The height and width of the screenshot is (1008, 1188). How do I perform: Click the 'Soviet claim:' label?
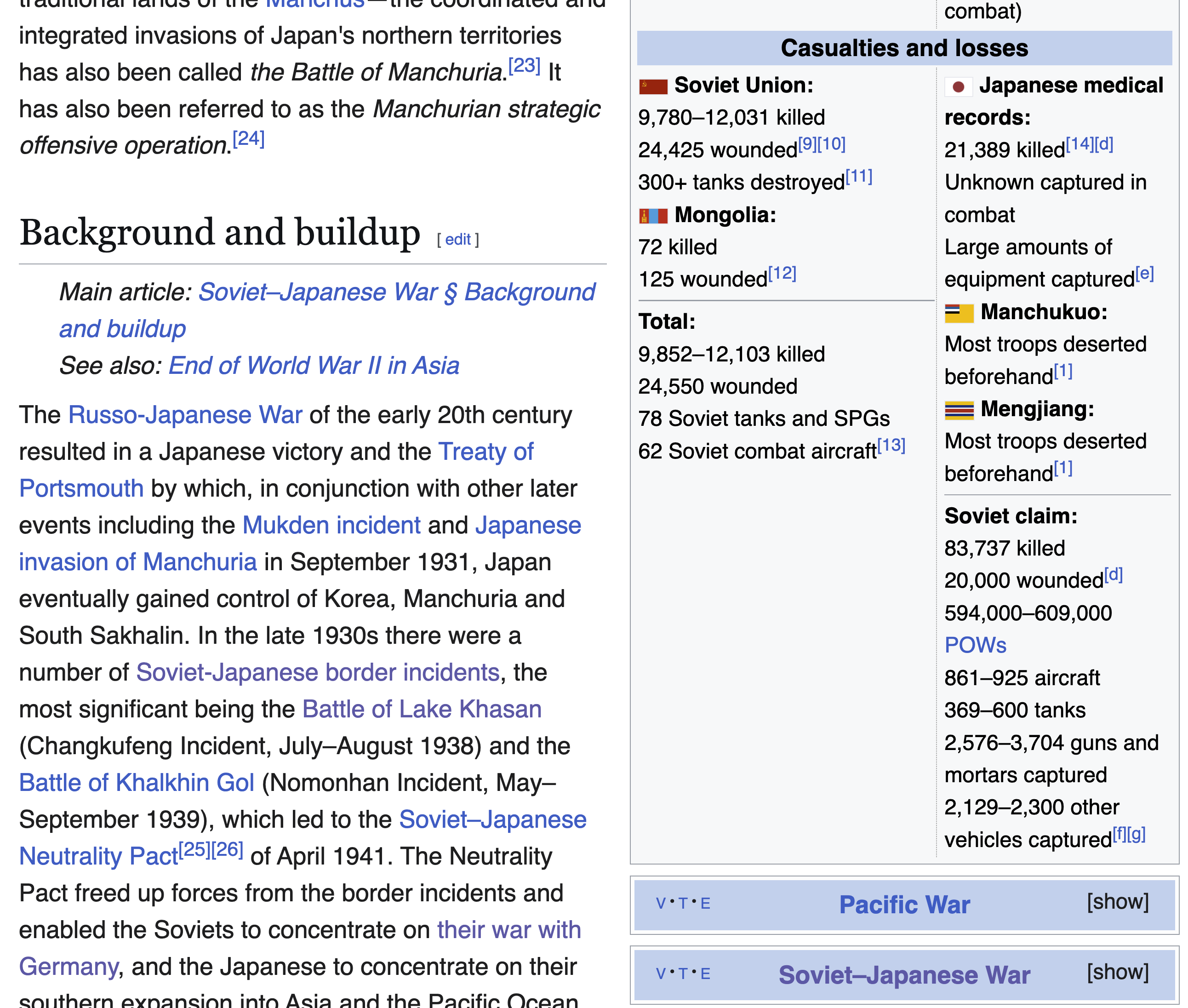tap(1011, 516)
